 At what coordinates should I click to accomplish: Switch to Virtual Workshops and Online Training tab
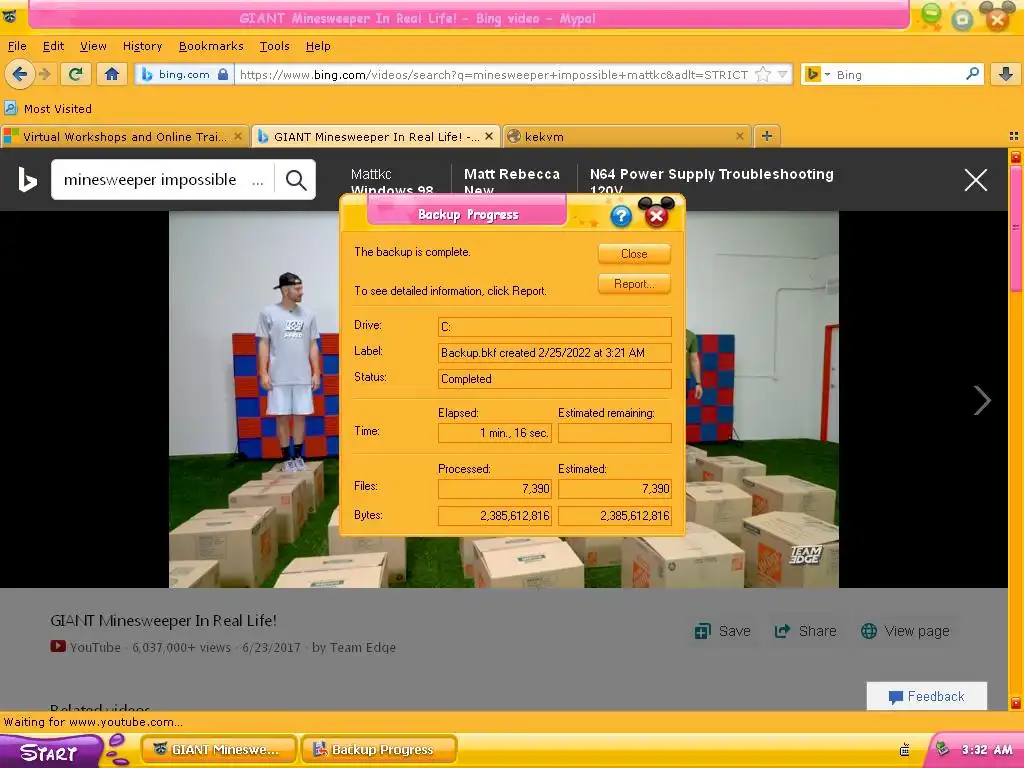coord(124,136)
